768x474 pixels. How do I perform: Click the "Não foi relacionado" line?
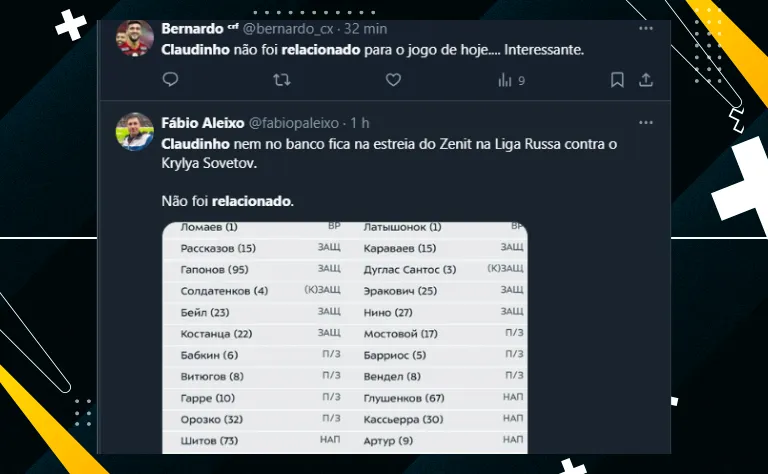[x=228, y=201]
